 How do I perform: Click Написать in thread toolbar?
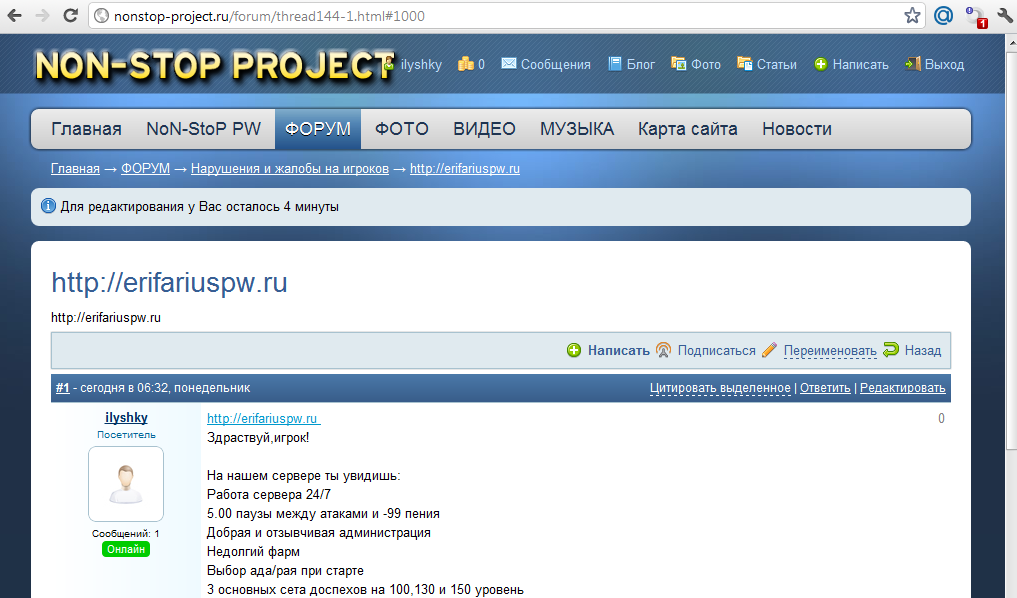(x=619, y=350)
